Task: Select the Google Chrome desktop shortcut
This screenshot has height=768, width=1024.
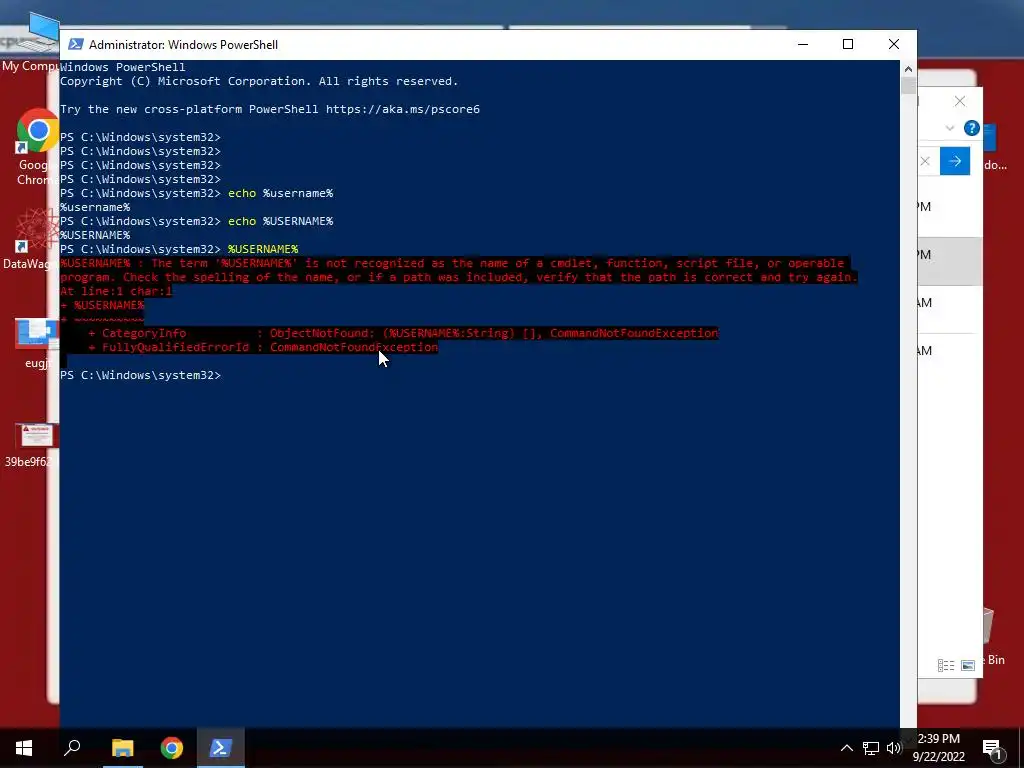Action: [37, 149]
